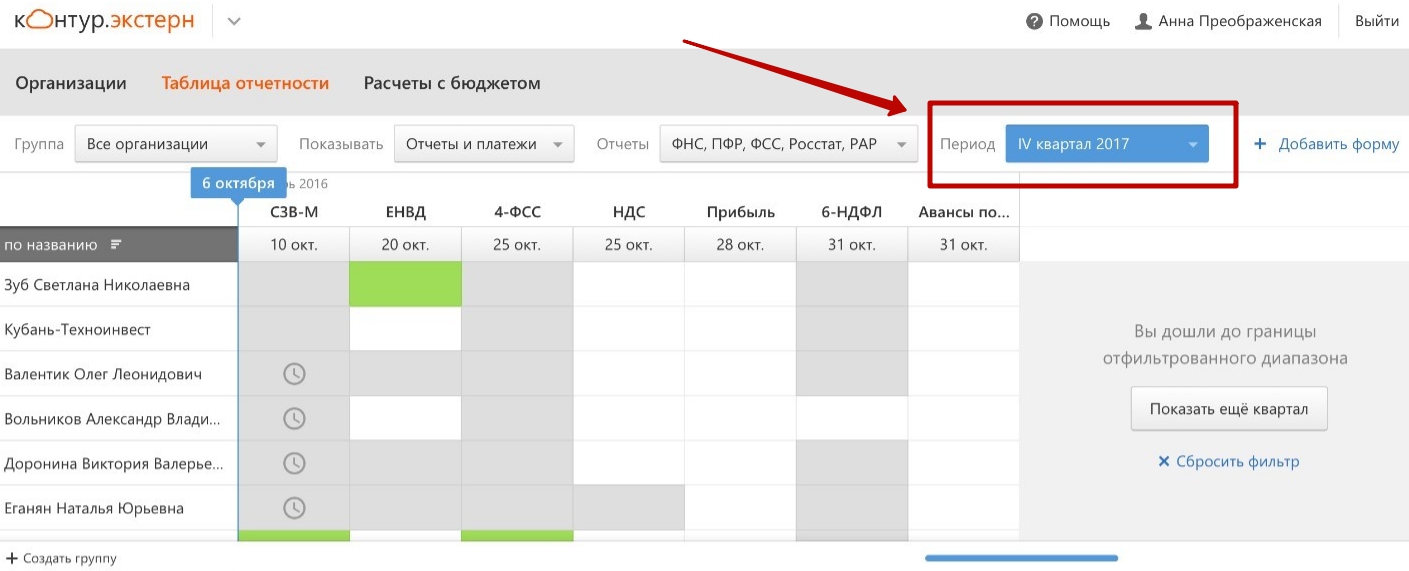This screenshot has width=1409, height=571.
Task: Toggle the sort icon next to 'по названию'
Action: click(x=116, y=245)
